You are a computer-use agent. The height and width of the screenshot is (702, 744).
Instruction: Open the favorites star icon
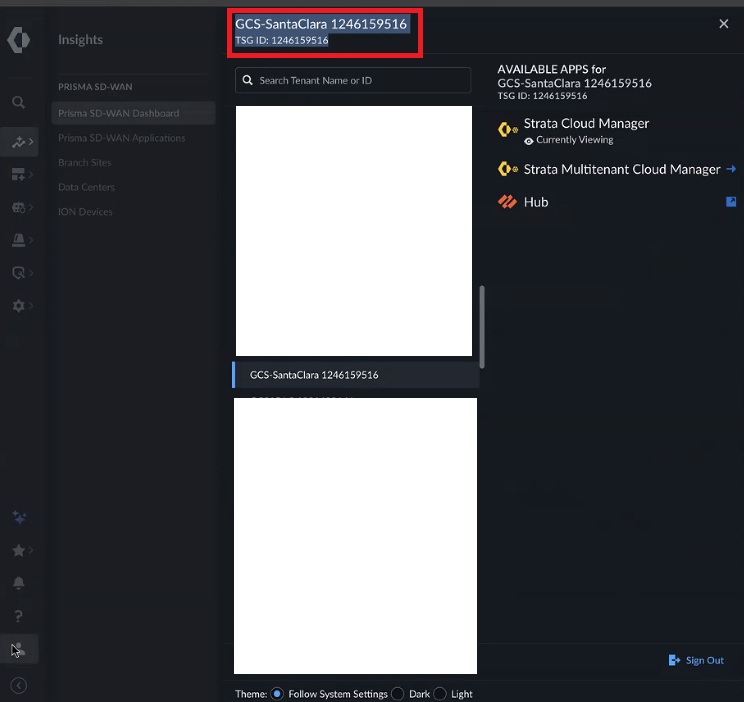pos(19,550)
